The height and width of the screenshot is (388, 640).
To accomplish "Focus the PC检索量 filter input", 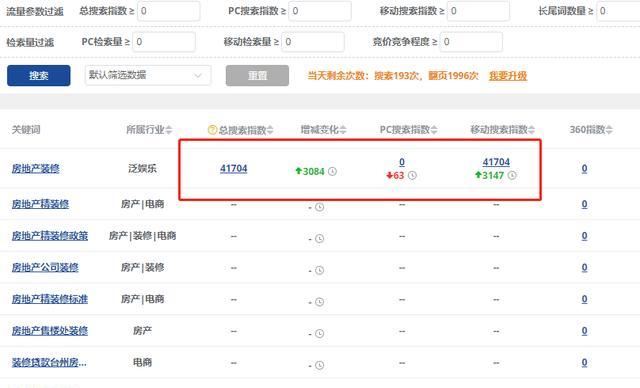I will [x=164, y=42].
